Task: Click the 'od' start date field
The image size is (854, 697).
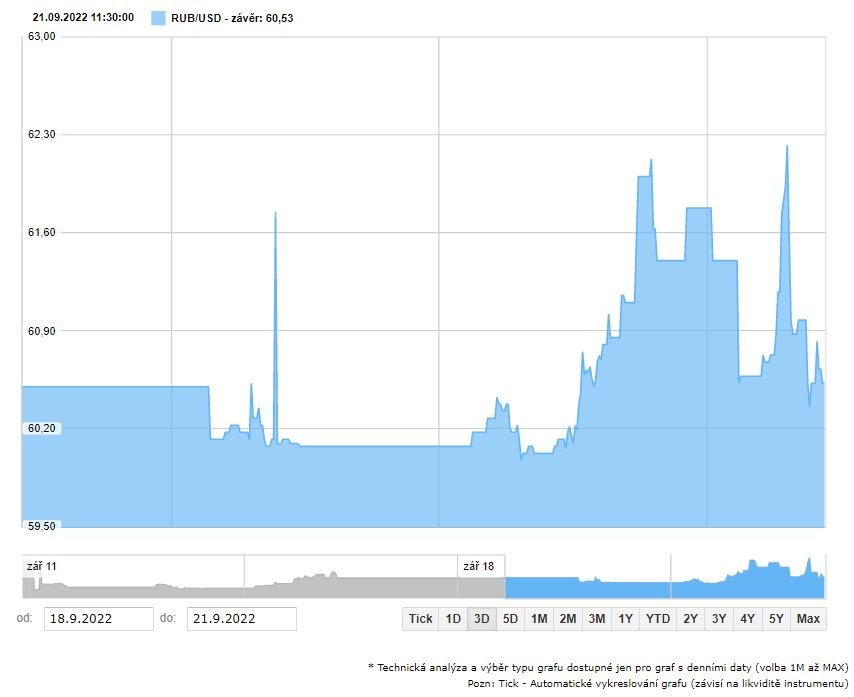Action: (98, 619)
